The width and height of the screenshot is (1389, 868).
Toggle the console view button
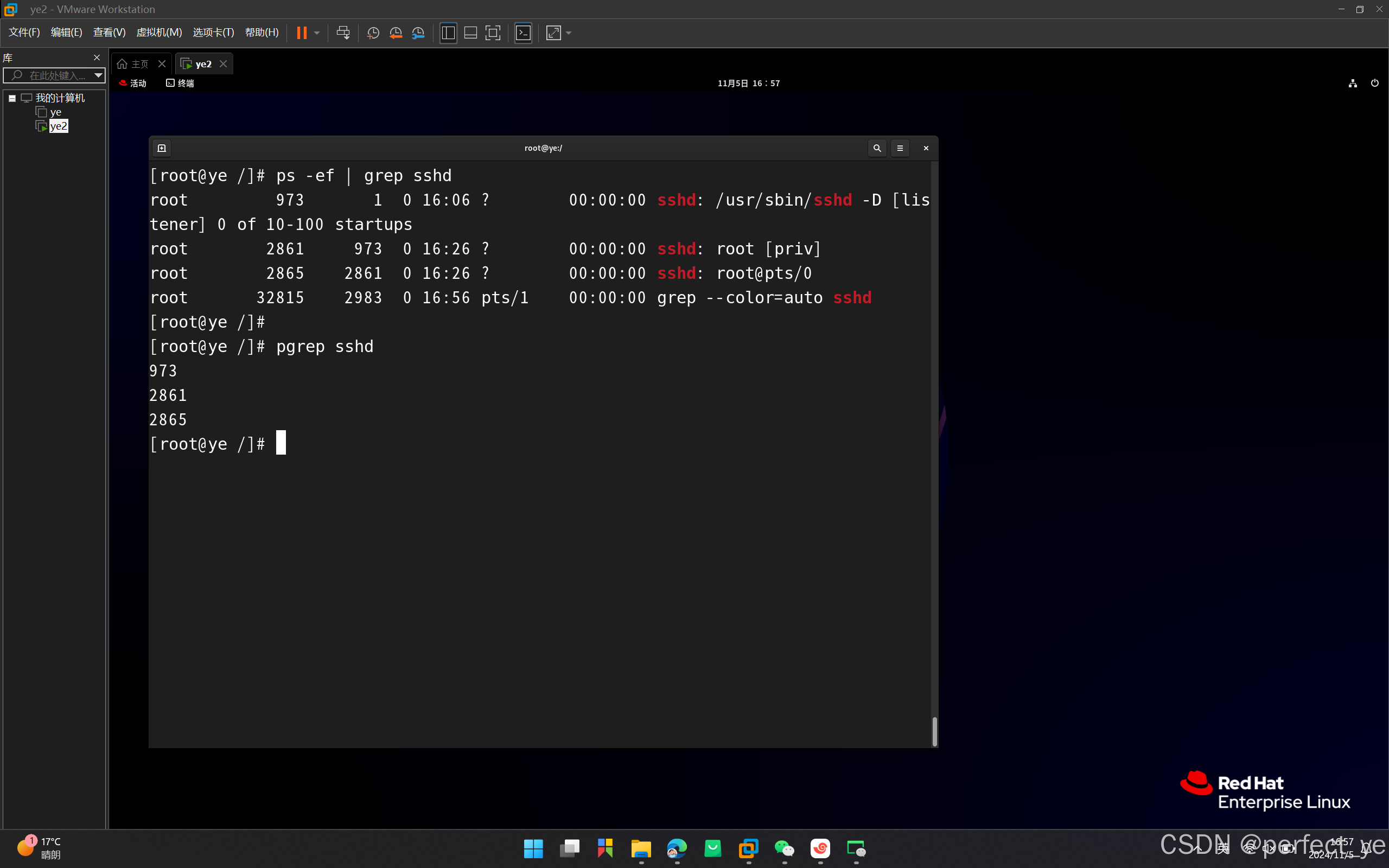pos(523,33)
